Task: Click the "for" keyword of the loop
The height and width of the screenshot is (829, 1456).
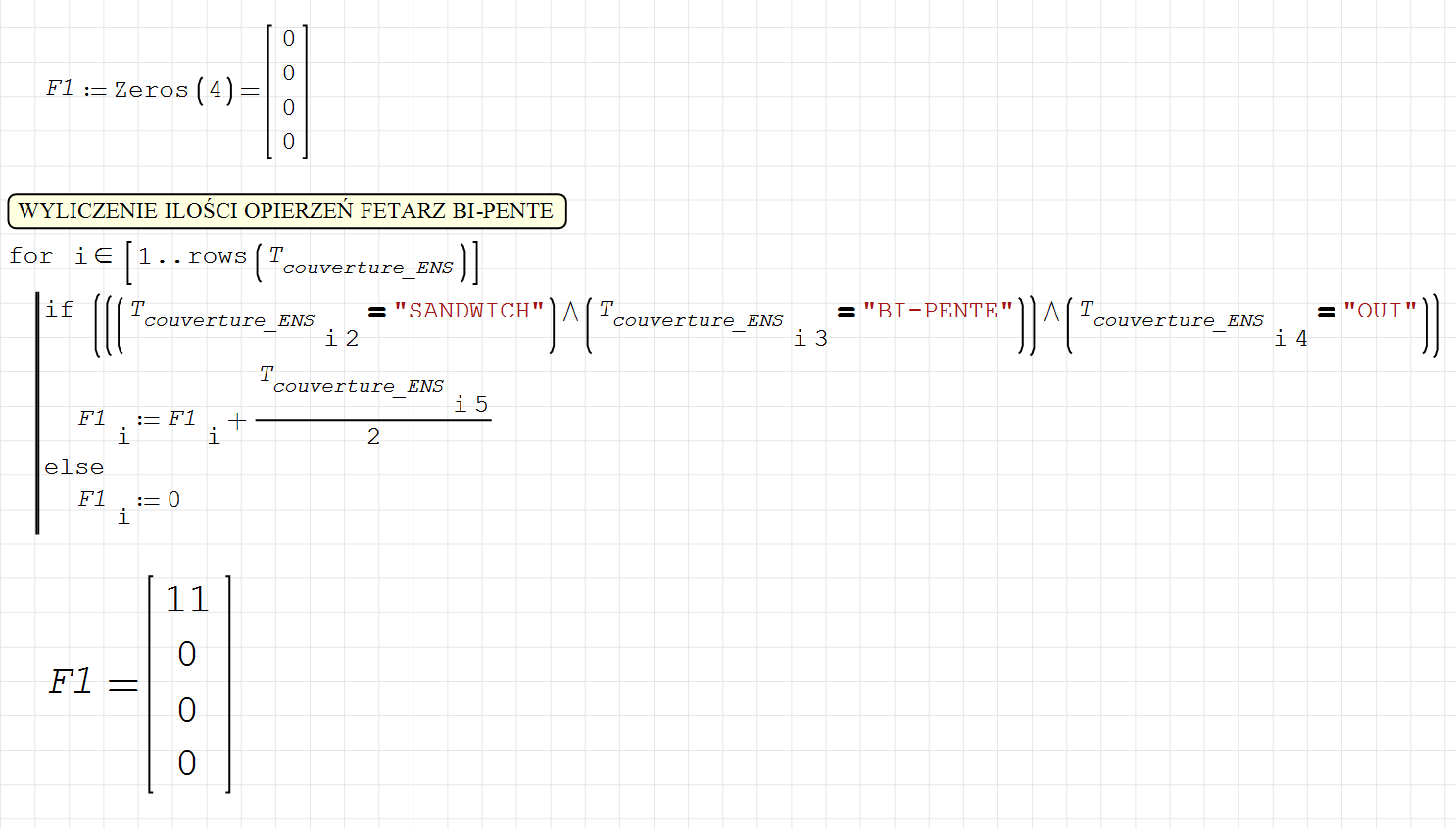Action: [30, 256]
